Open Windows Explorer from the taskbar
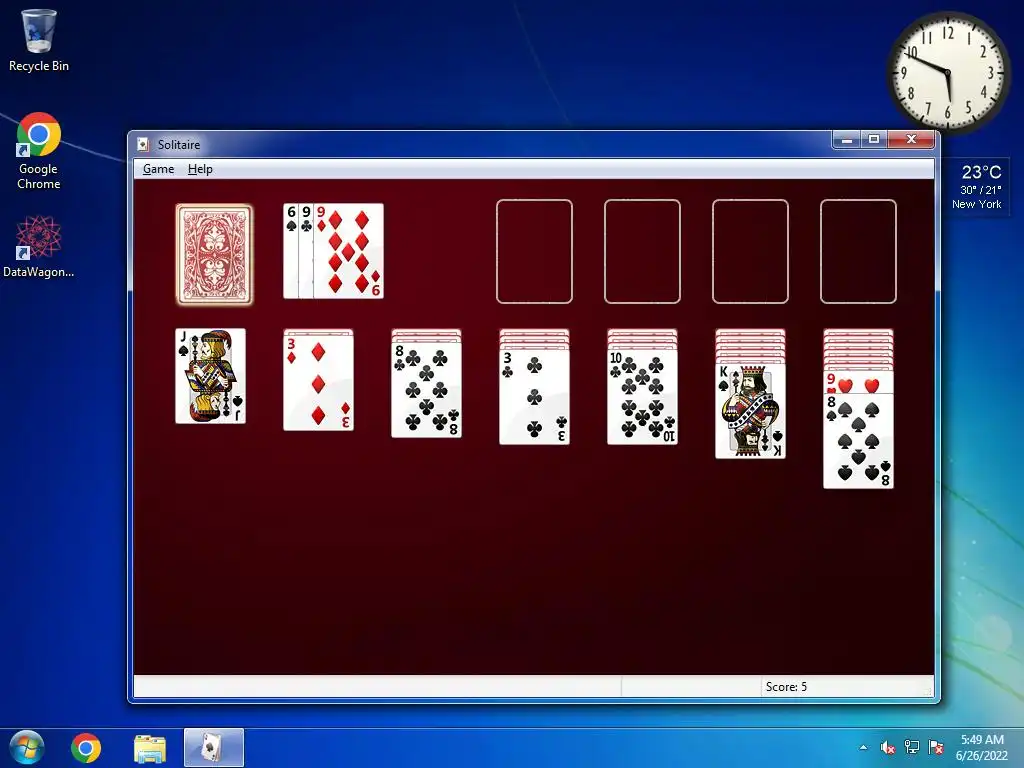 [x=150, y=748]
